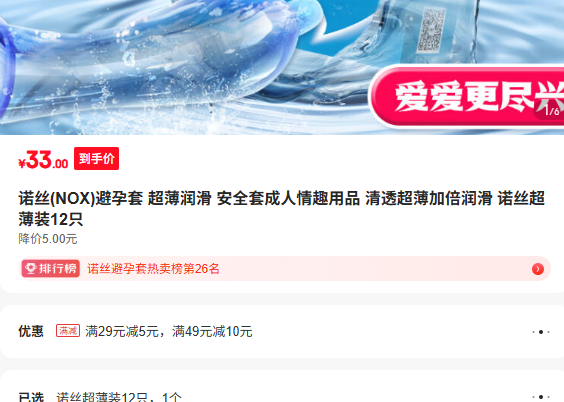564x402 pixels.
Task: Click the 诺丝(NOX) product title text
Action: pos(282,209)
